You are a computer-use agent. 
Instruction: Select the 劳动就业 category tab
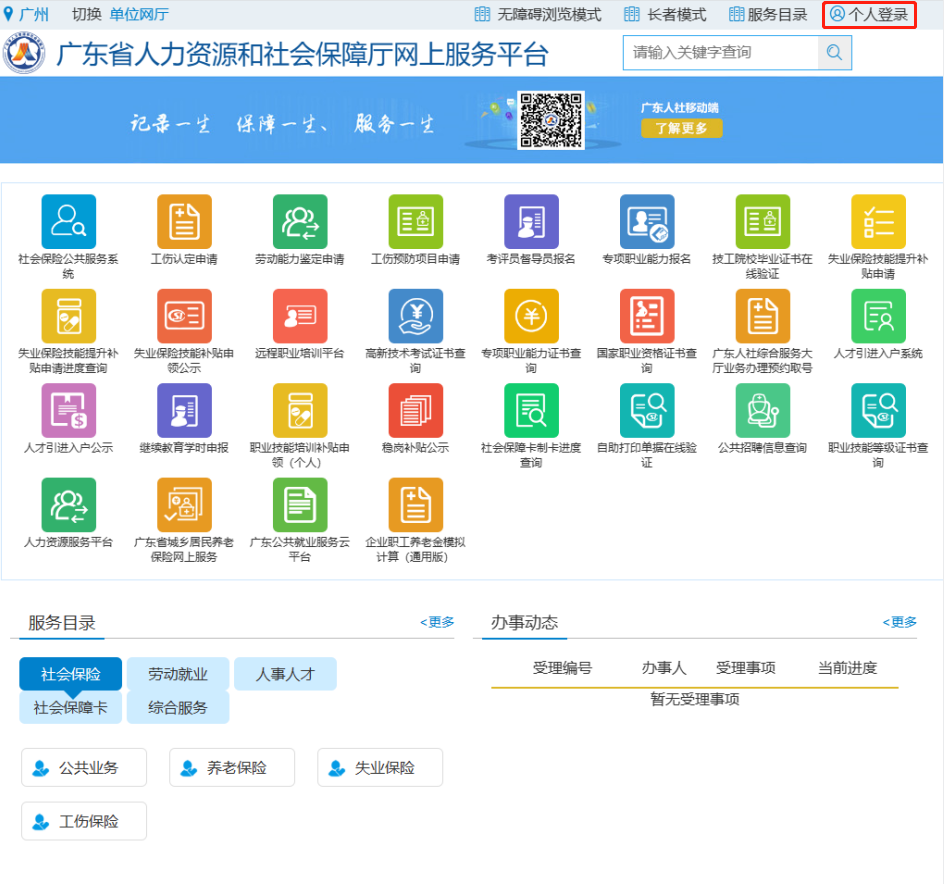(x=178, y=674)
